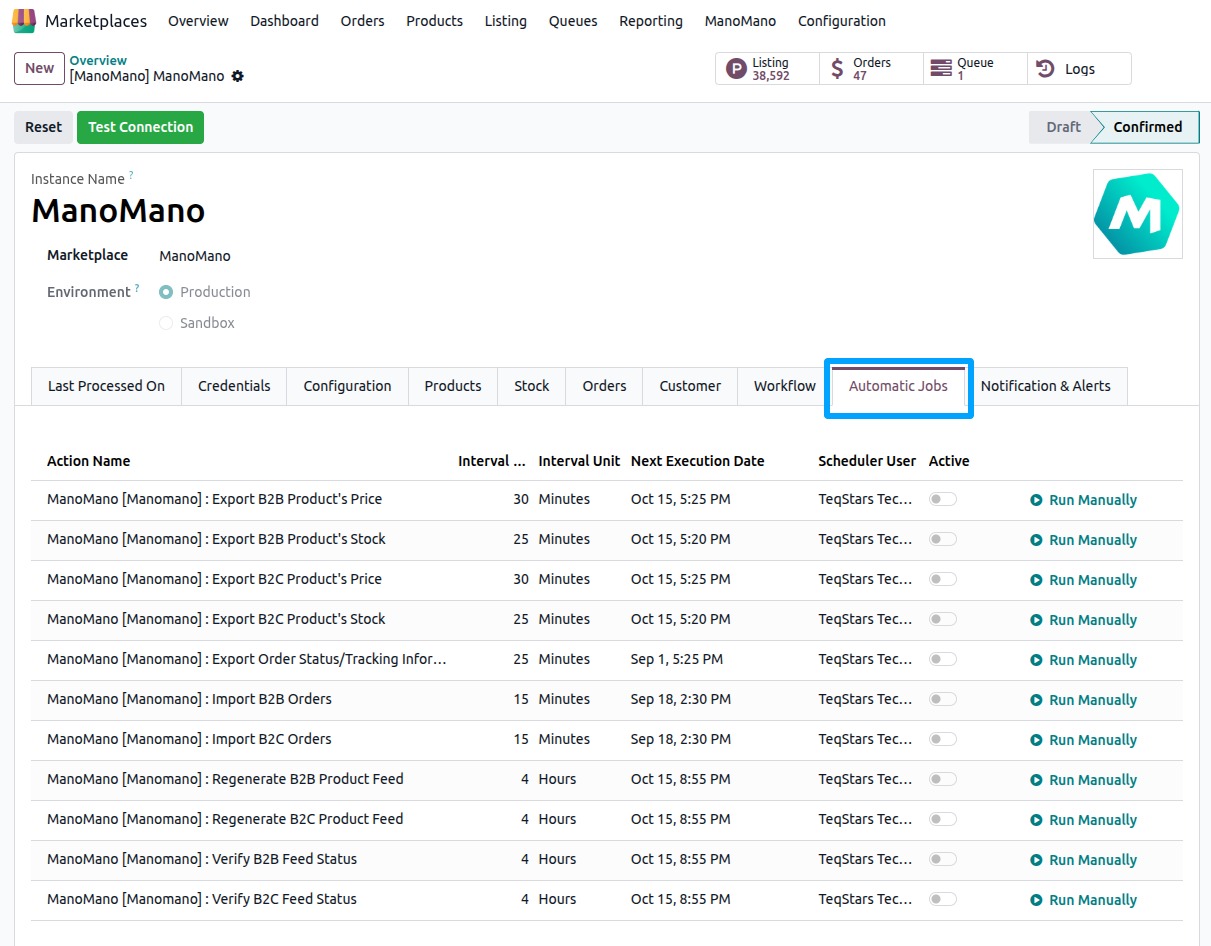Click the Sep 1, 5:25 PM execution date
The image size is (1211, 946).
(677, 659)
